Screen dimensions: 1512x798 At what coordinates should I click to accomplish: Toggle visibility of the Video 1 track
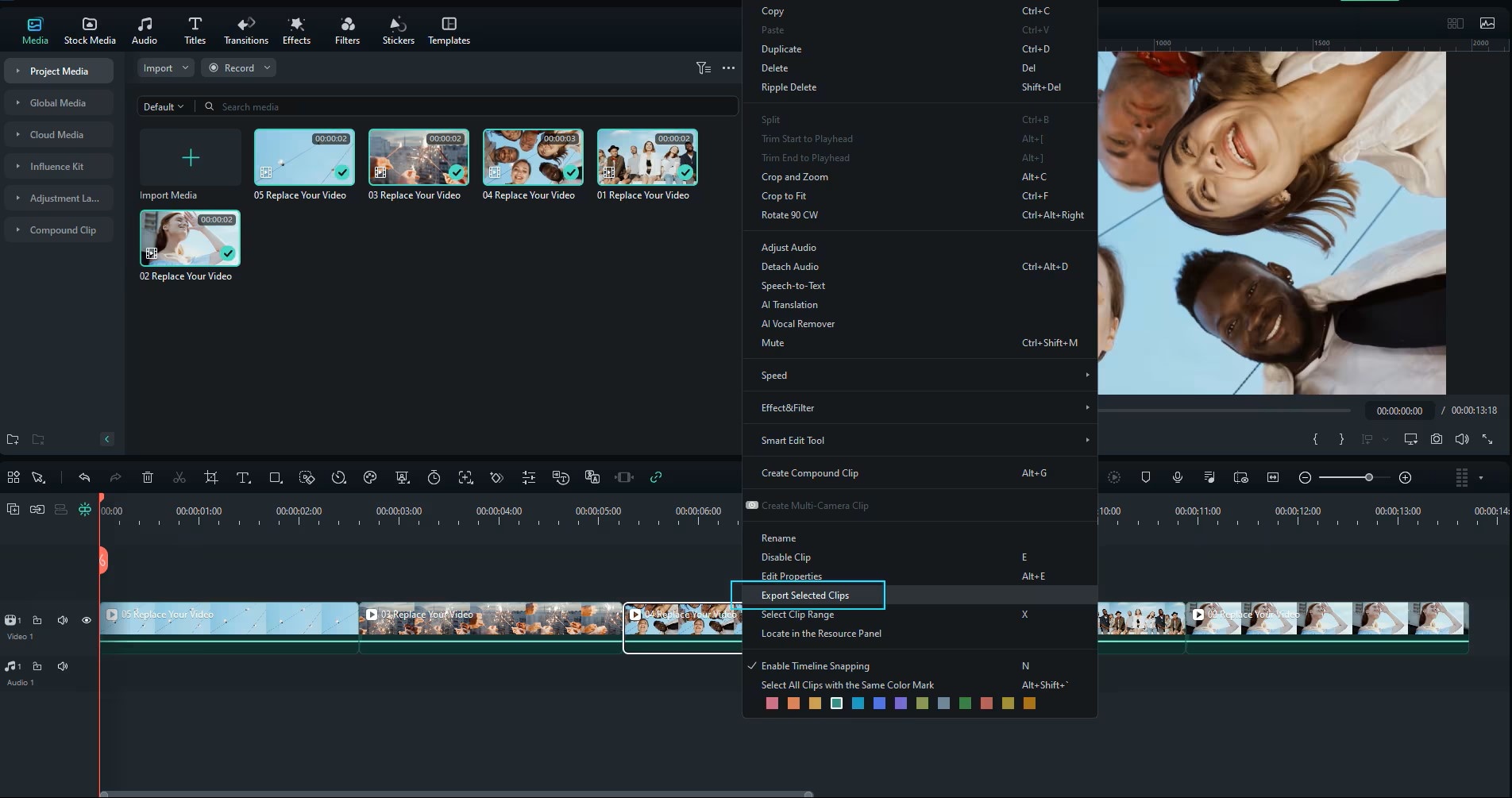[86, 620]
